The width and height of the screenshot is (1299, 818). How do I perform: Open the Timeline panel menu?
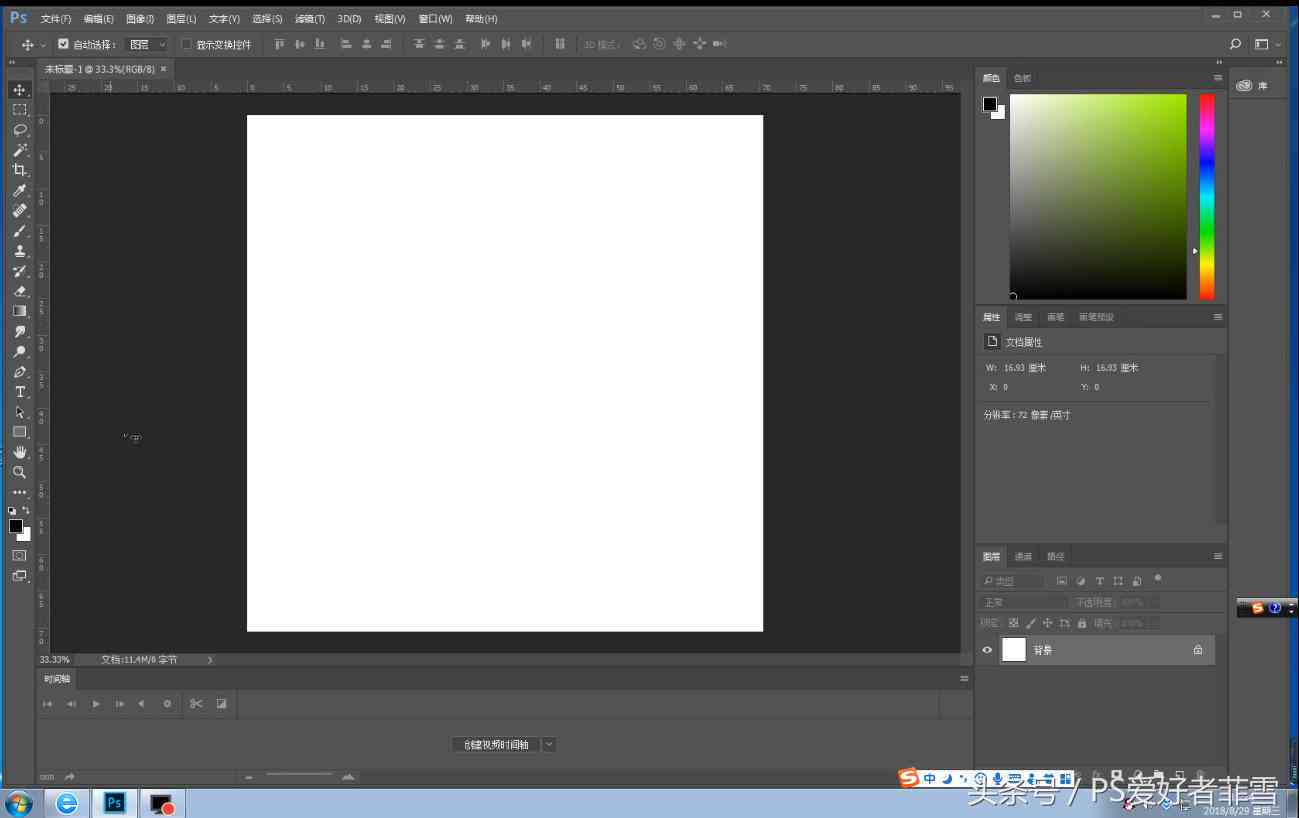pyautogui.click(x=964, y=679)
